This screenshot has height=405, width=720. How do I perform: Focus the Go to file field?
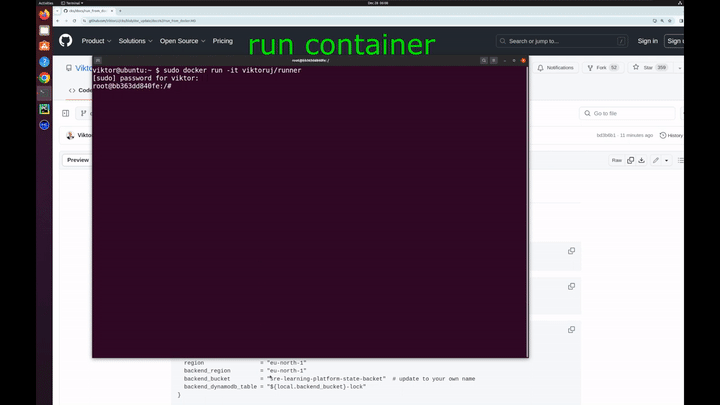pos(627,113)
